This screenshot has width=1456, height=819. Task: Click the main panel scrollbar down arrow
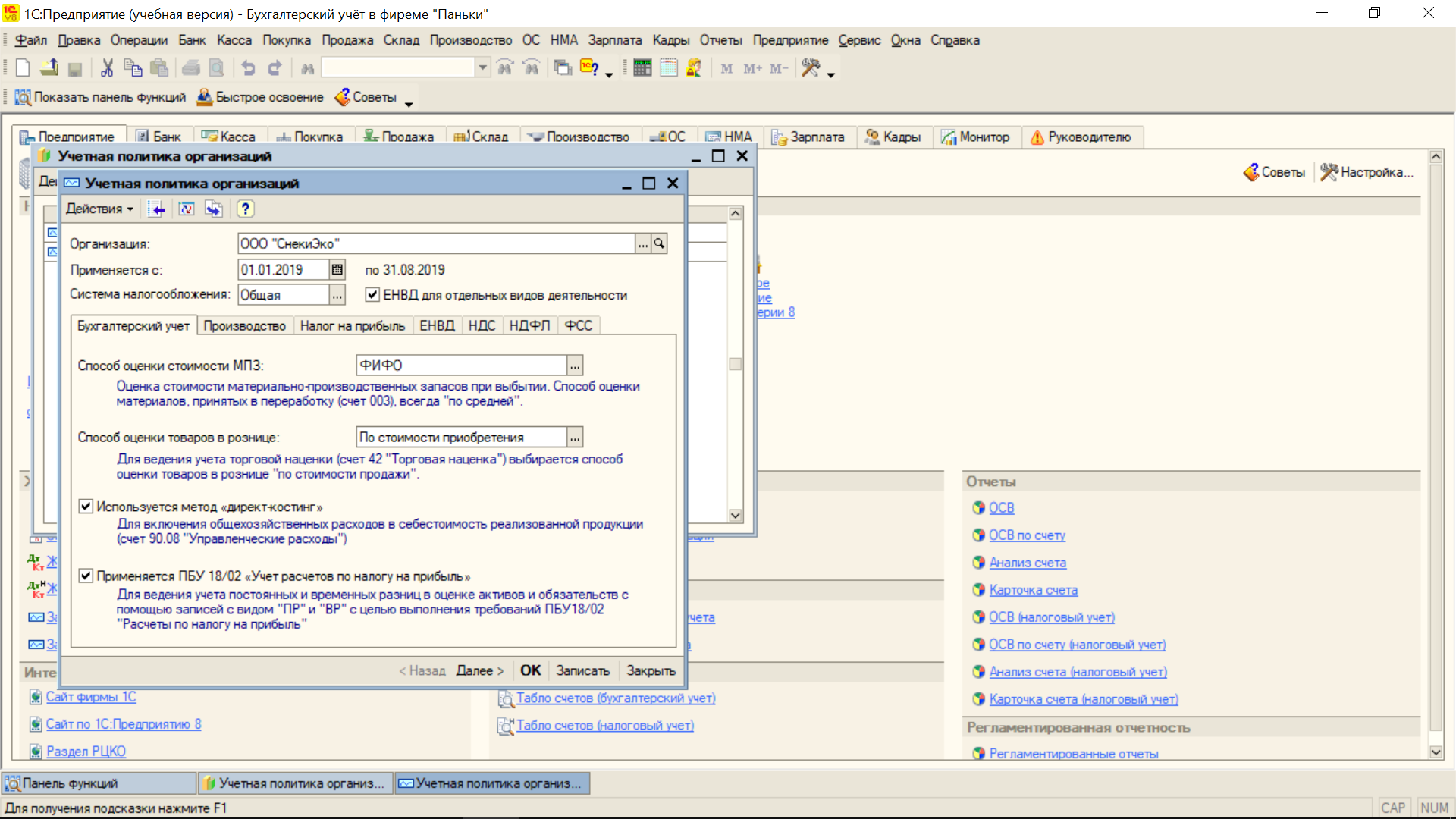pos(1436,752)
